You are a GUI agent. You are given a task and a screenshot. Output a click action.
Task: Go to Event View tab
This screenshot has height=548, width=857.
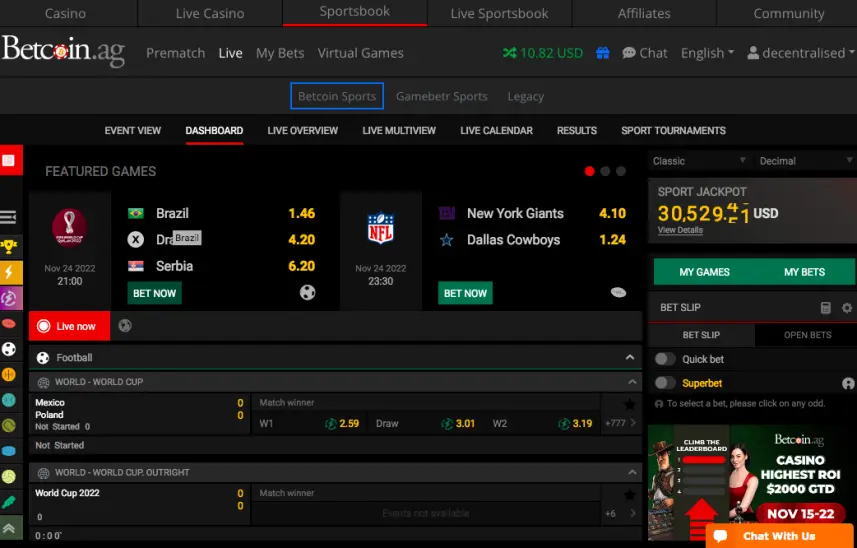tap(133, 131)
